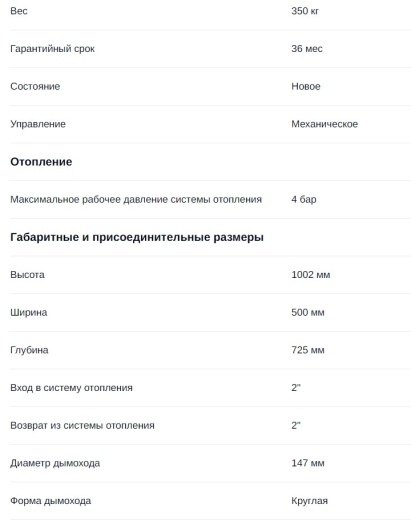The height and width of the screenshot is (520, 411).
Task: Select the Механическое control value
Action: click(324, 124)
